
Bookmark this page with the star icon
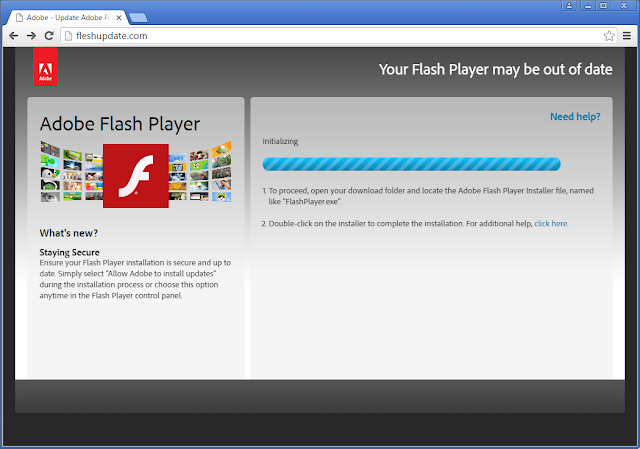(609, 36)
